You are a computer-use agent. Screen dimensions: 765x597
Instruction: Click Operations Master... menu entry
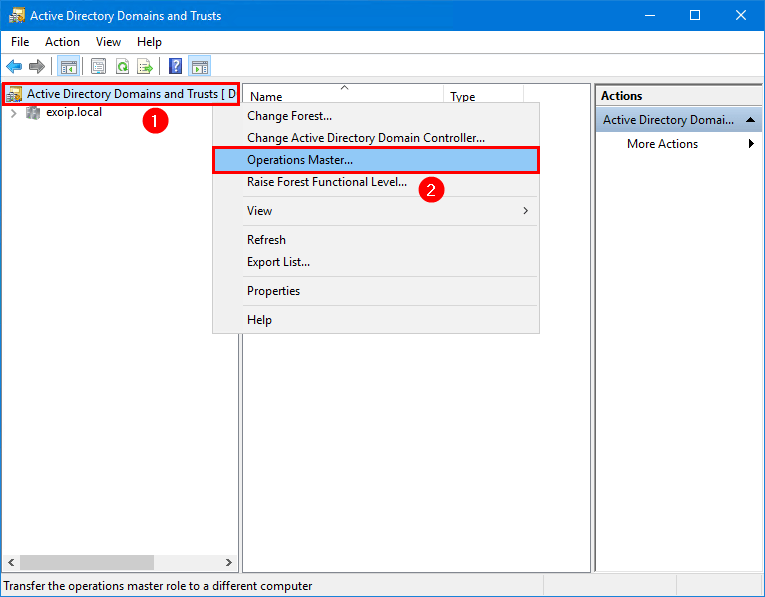(376, 160)
